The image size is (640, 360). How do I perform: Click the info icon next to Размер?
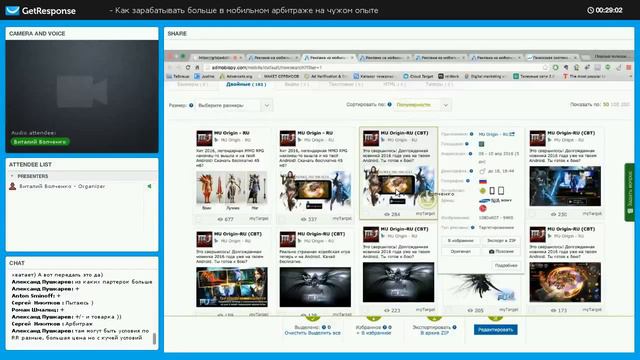[x=191, y=105]
